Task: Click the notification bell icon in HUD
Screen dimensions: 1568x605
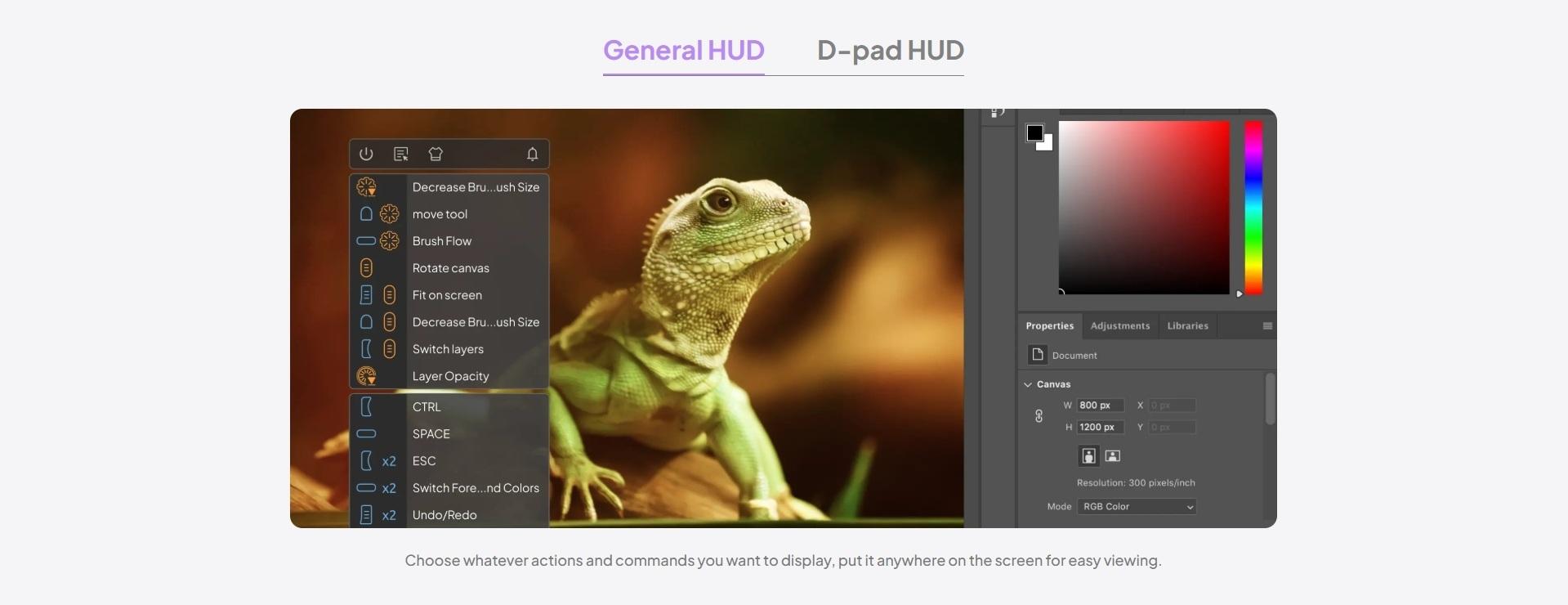Action: 532,154
